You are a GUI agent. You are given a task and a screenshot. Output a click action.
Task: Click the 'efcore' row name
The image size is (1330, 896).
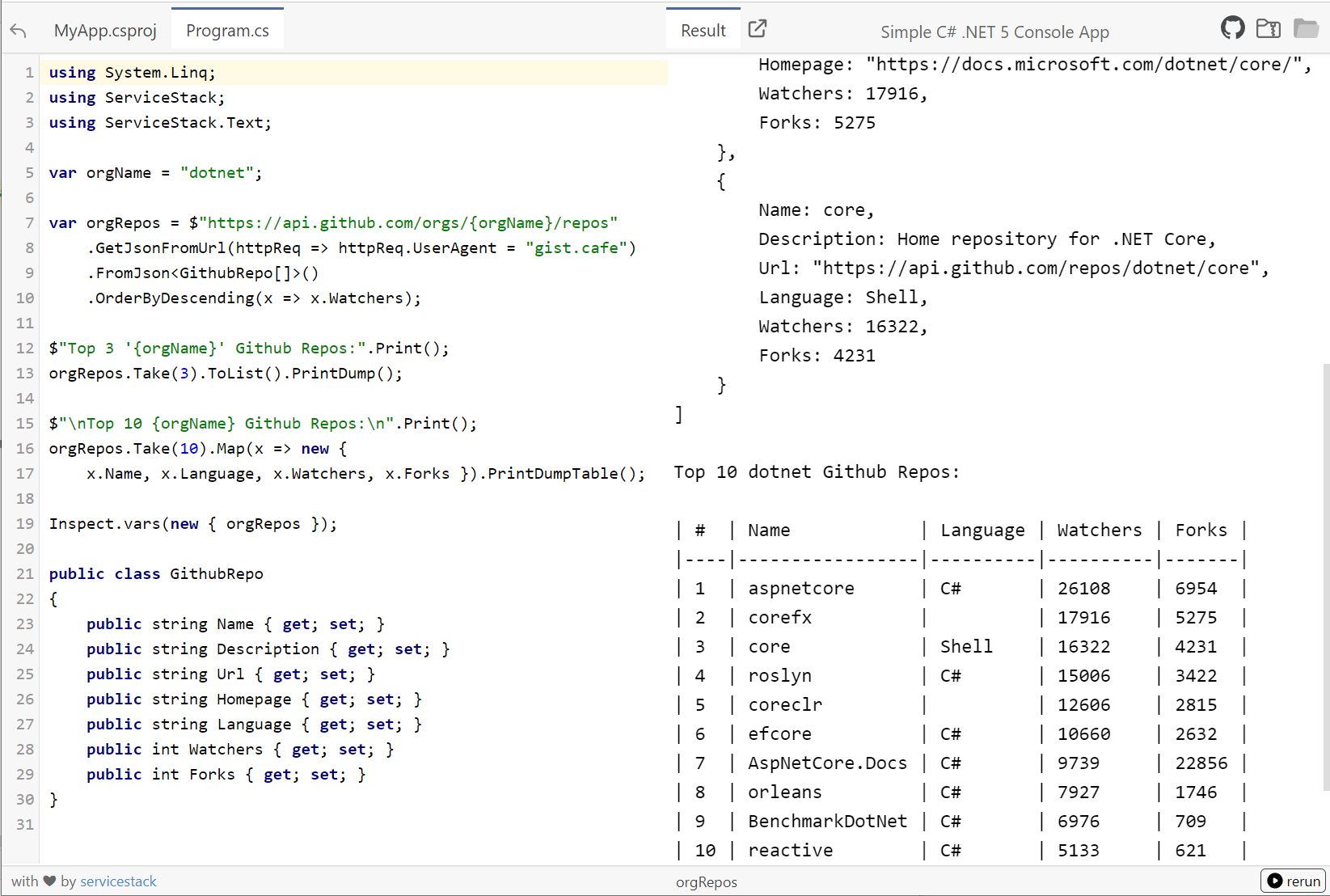780,733
